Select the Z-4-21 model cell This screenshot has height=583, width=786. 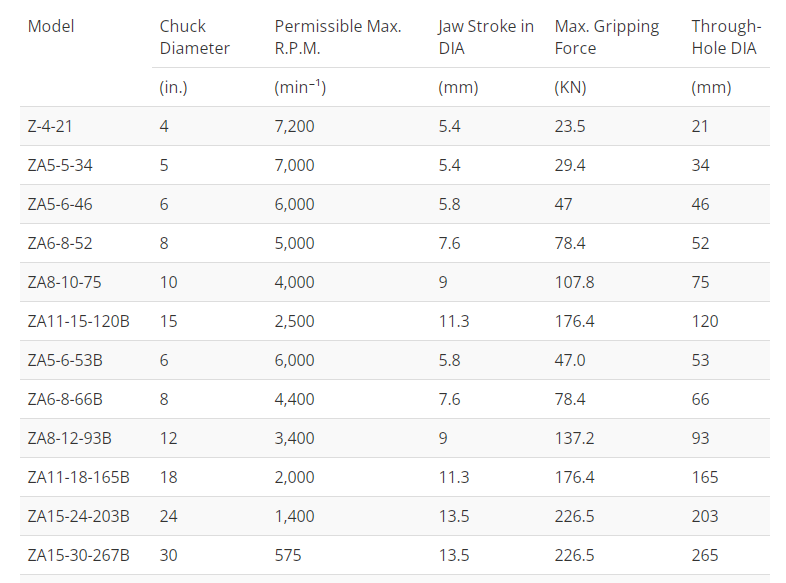click(50, 126)
